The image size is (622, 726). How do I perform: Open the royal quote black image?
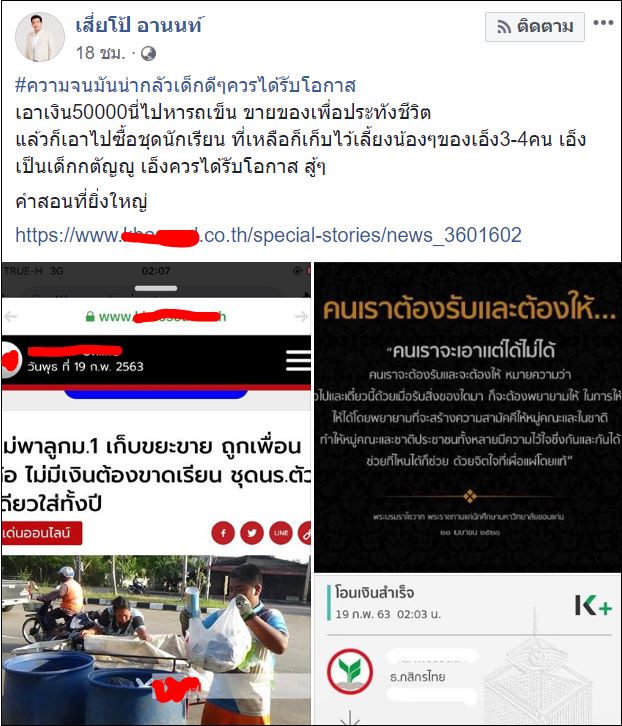468,417
